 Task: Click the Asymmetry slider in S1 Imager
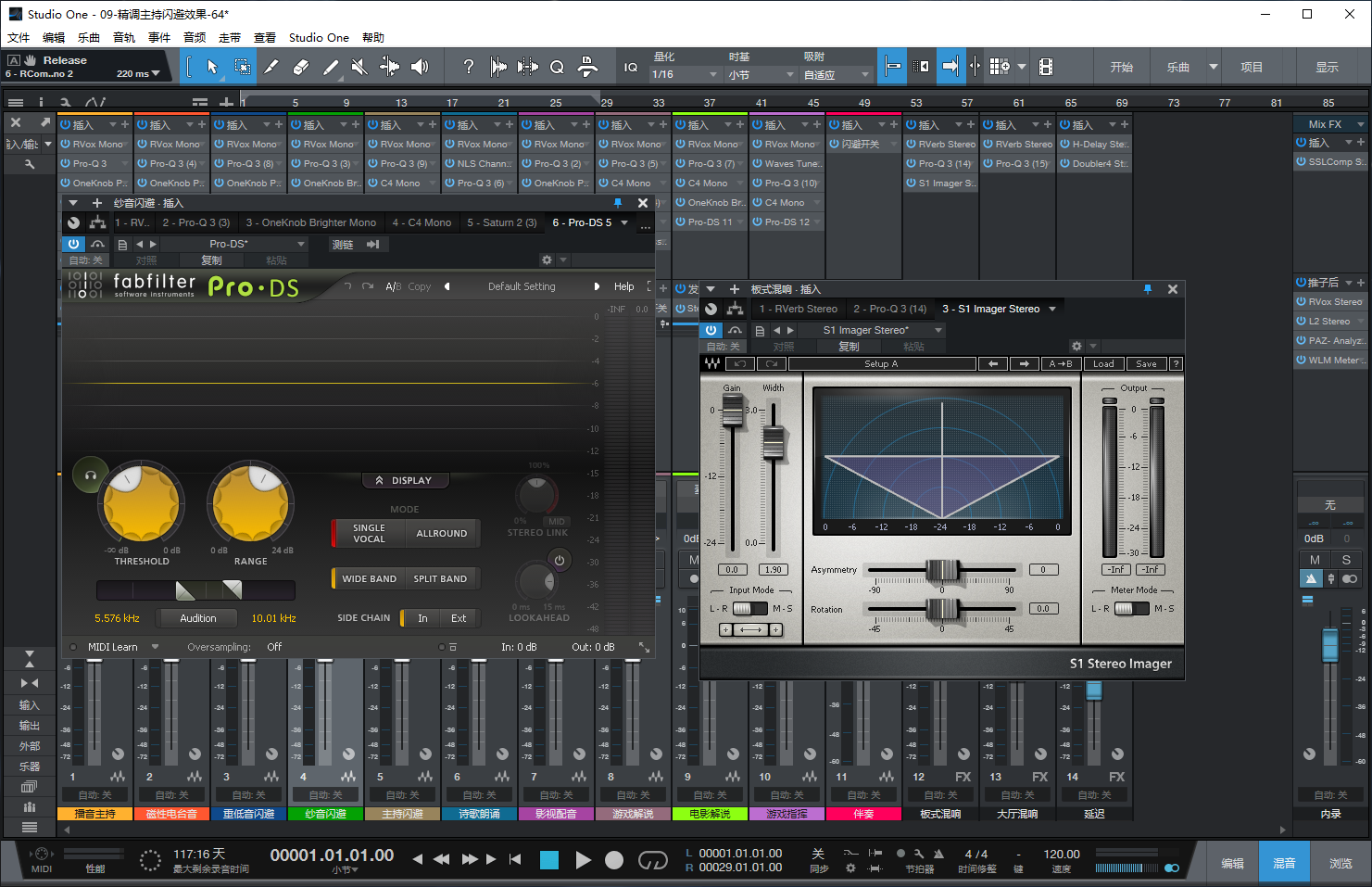point(942,570)
